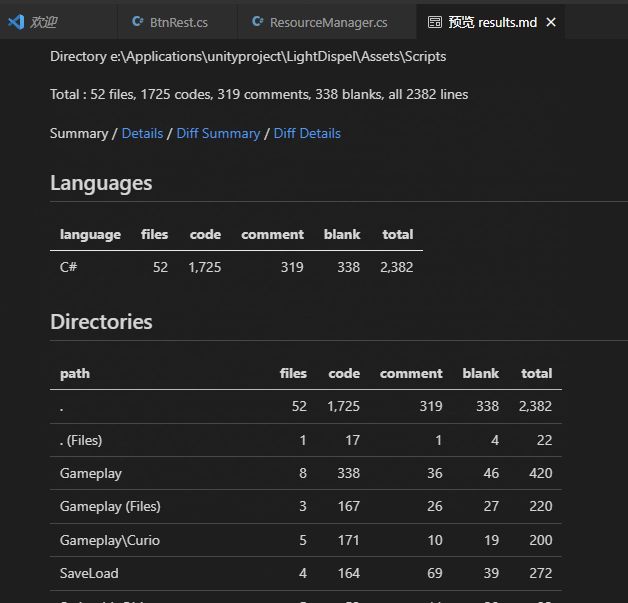The width and height of the screenshot is (628, 603).
Task: Click the 'language' column header
Action: (90, 234)
